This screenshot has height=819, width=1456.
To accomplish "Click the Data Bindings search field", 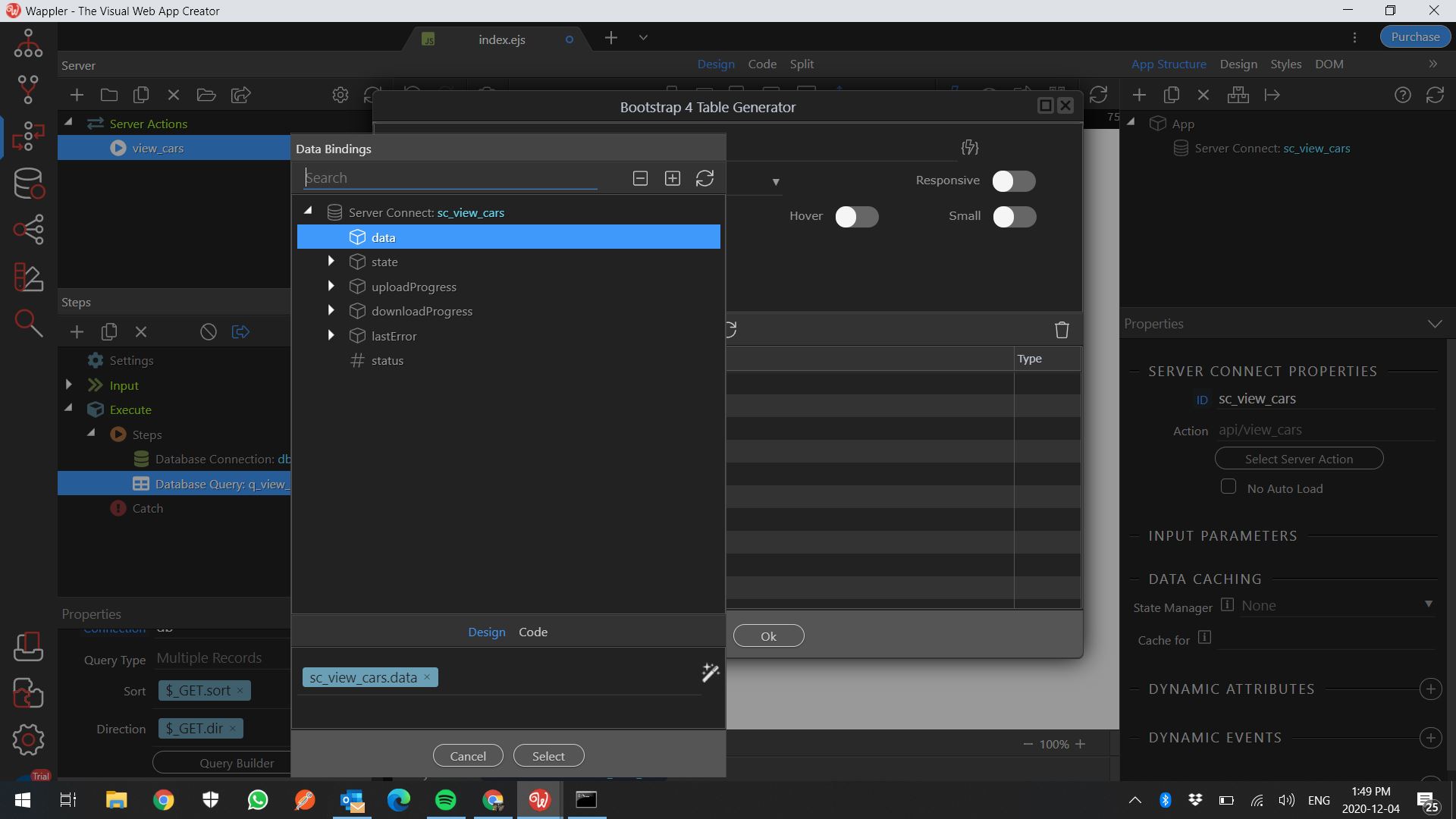I will click(450, 178).
